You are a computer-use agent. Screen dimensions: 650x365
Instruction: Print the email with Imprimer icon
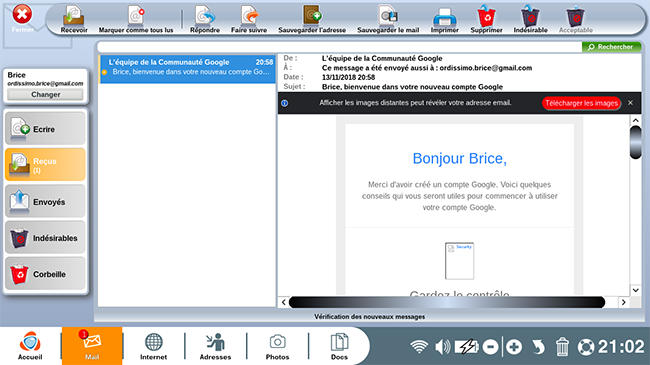(x=444, y=17)
